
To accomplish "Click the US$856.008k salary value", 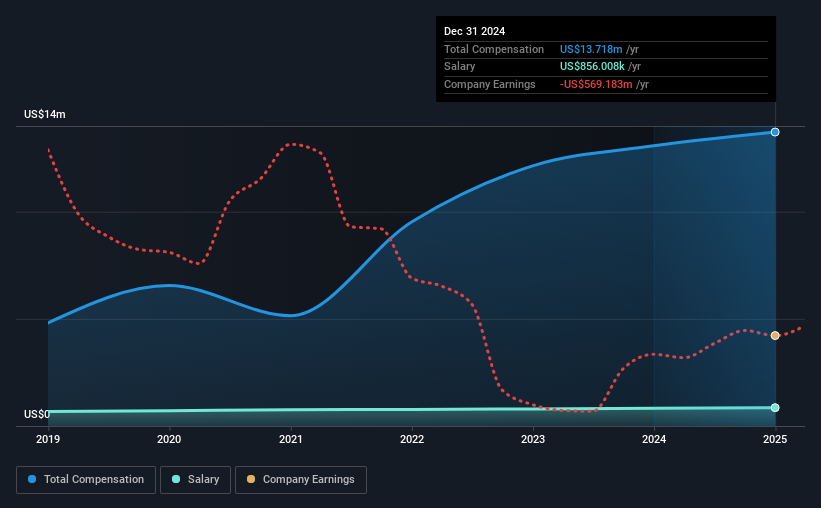I will [x=592, y=67].
